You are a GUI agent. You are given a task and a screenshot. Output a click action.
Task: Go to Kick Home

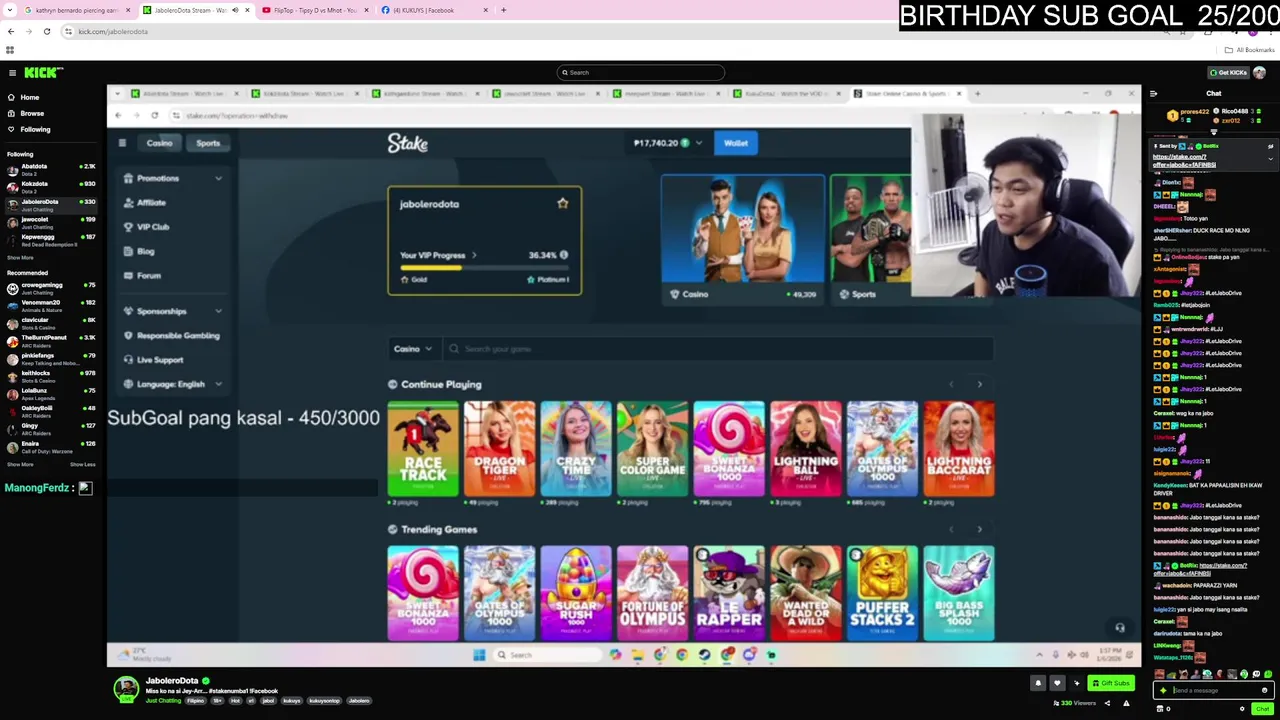[x=24, y=97]
